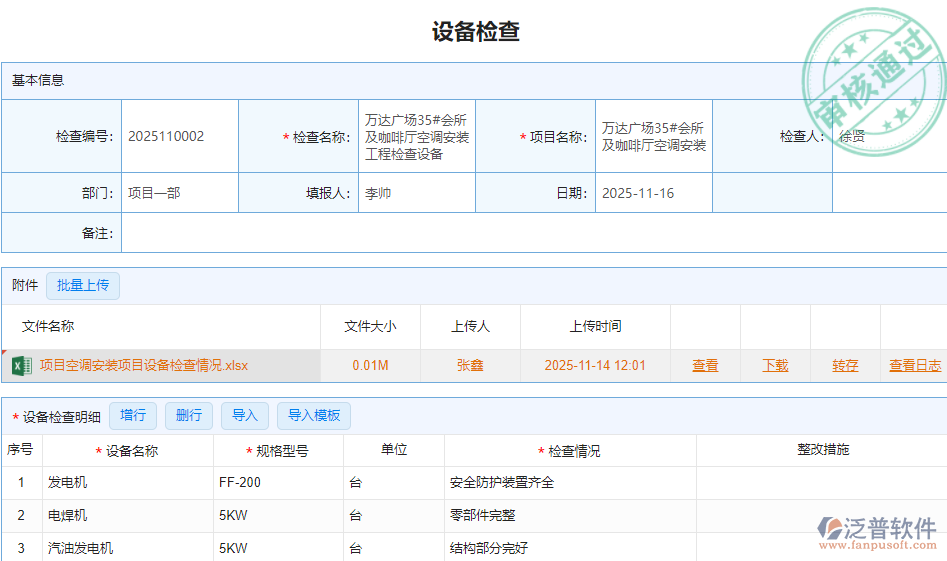This screenshot has width=947, height=561.
Task: Click the 泛普软件 logo watermark
Action: [877, 531]
